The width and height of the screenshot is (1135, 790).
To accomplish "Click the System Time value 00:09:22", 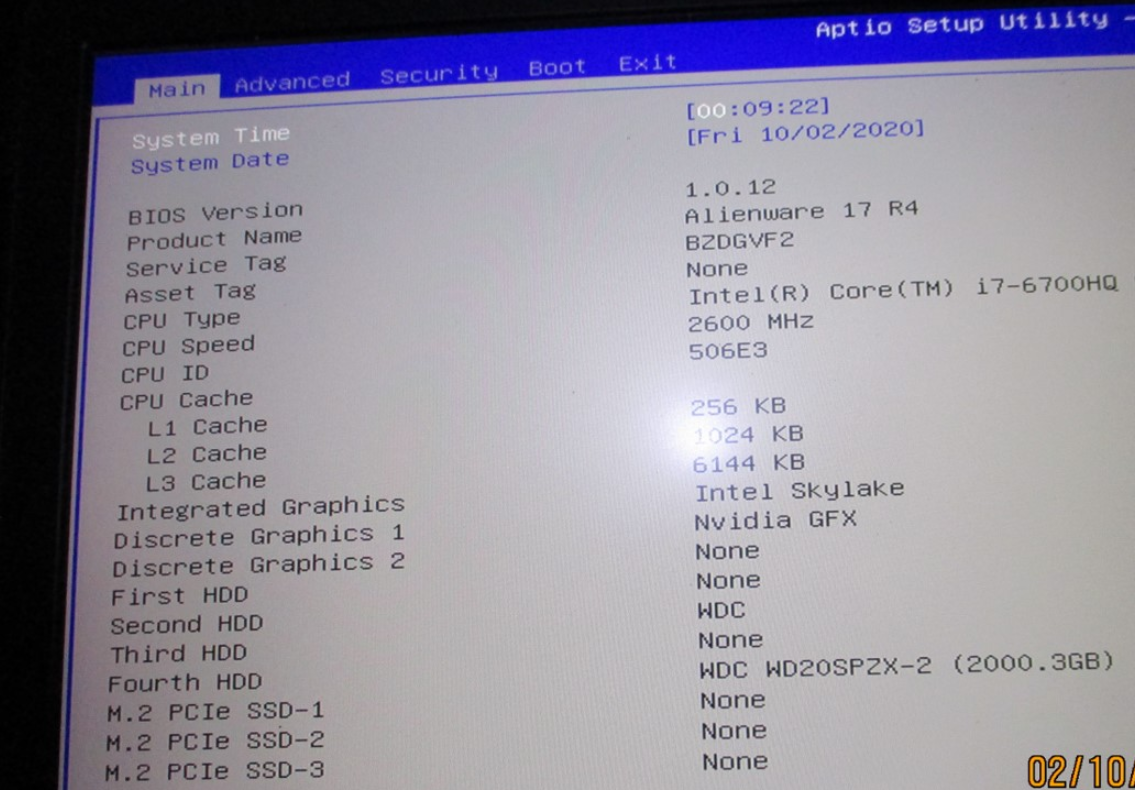I will (757, 109).
